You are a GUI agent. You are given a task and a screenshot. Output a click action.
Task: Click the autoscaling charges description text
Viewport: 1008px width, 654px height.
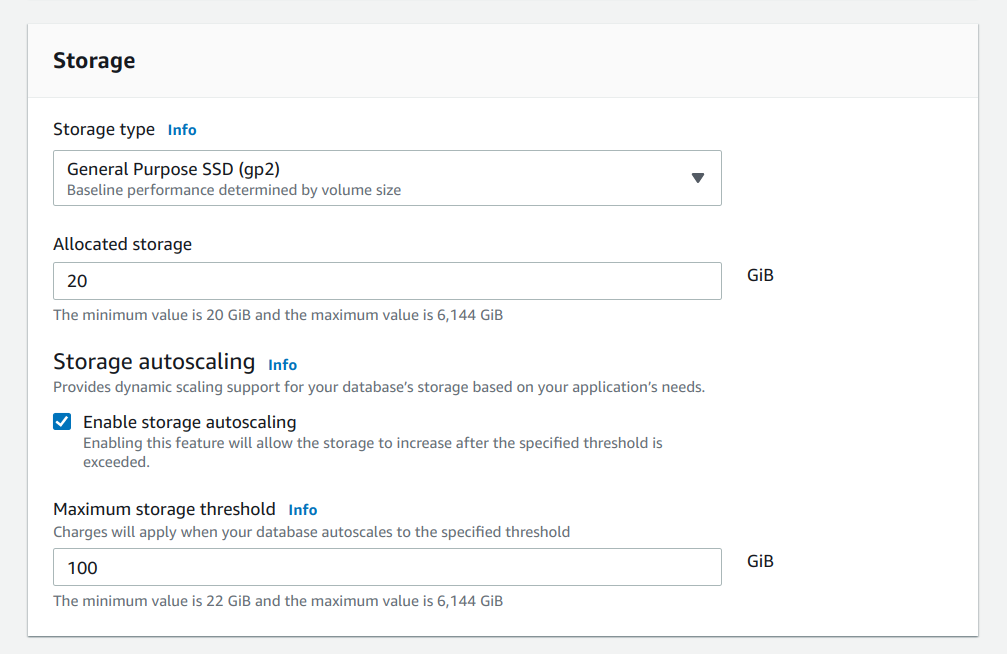coord(311,532)
